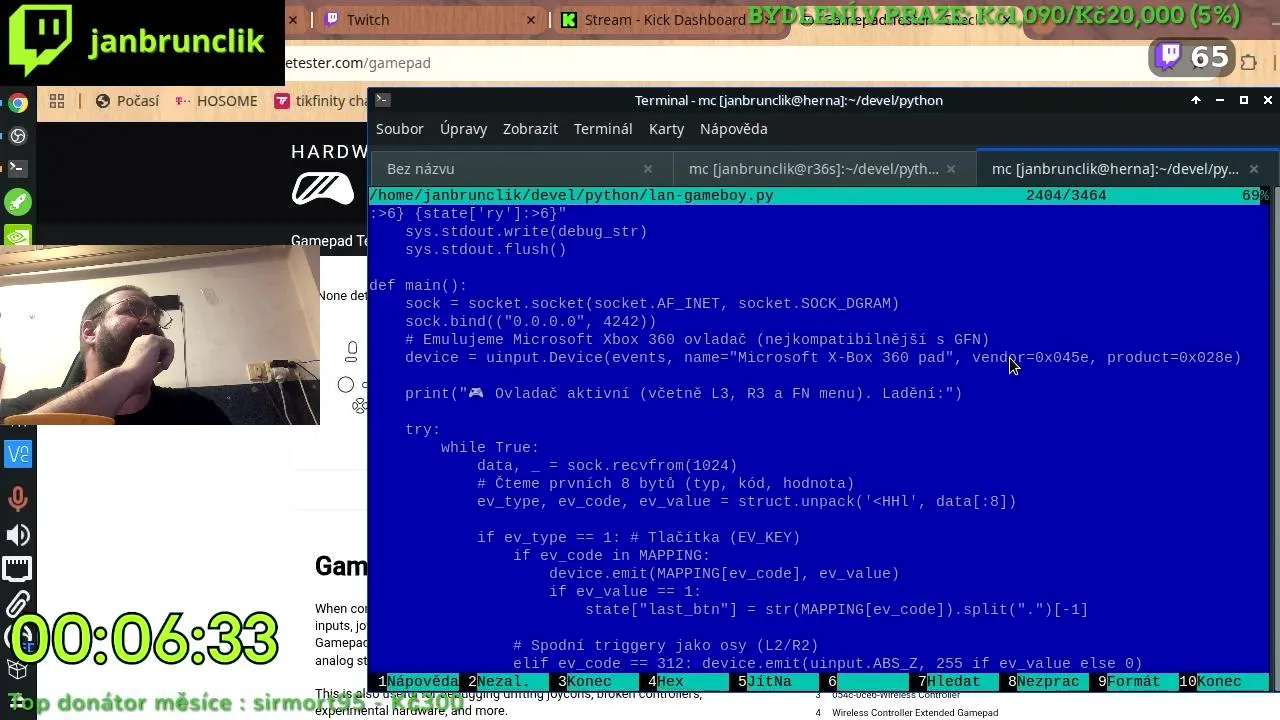Close the Twitch browser tab
The width and height of the screenshot is (1280, 720).
(531, 19)
